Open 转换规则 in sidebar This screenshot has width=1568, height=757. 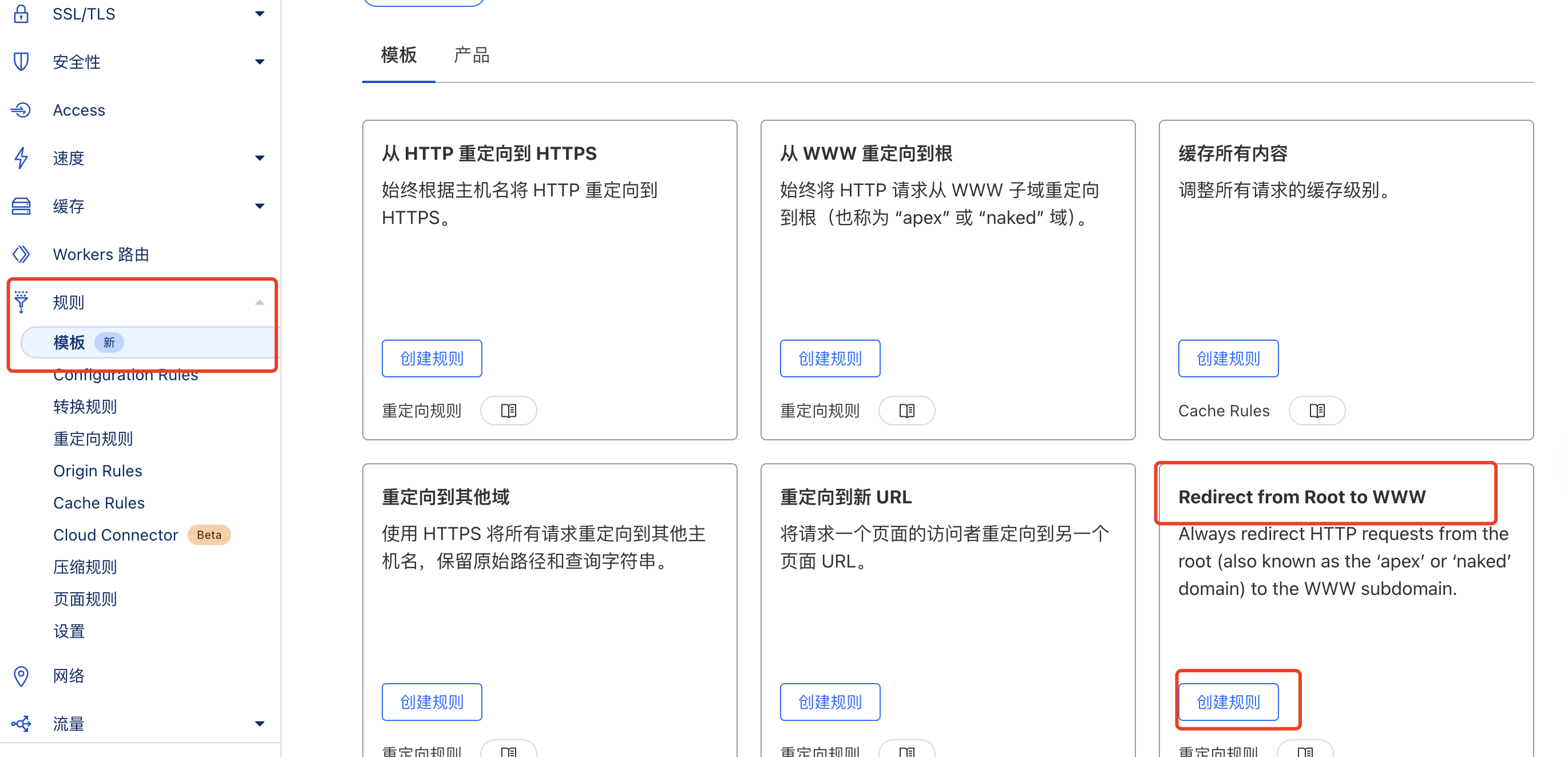[85, 406]
